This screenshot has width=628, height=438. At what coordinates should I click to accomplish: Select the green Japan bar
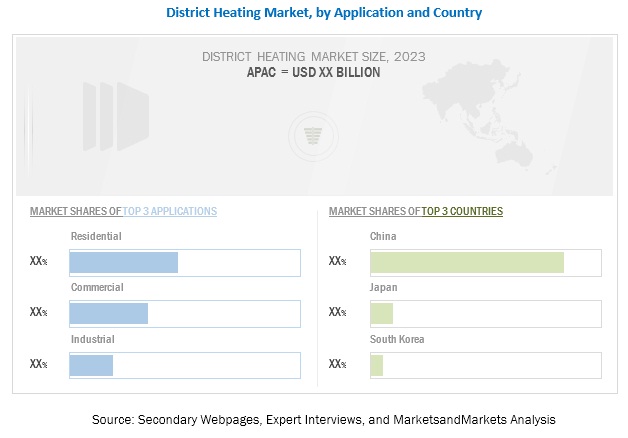point(382,313)
